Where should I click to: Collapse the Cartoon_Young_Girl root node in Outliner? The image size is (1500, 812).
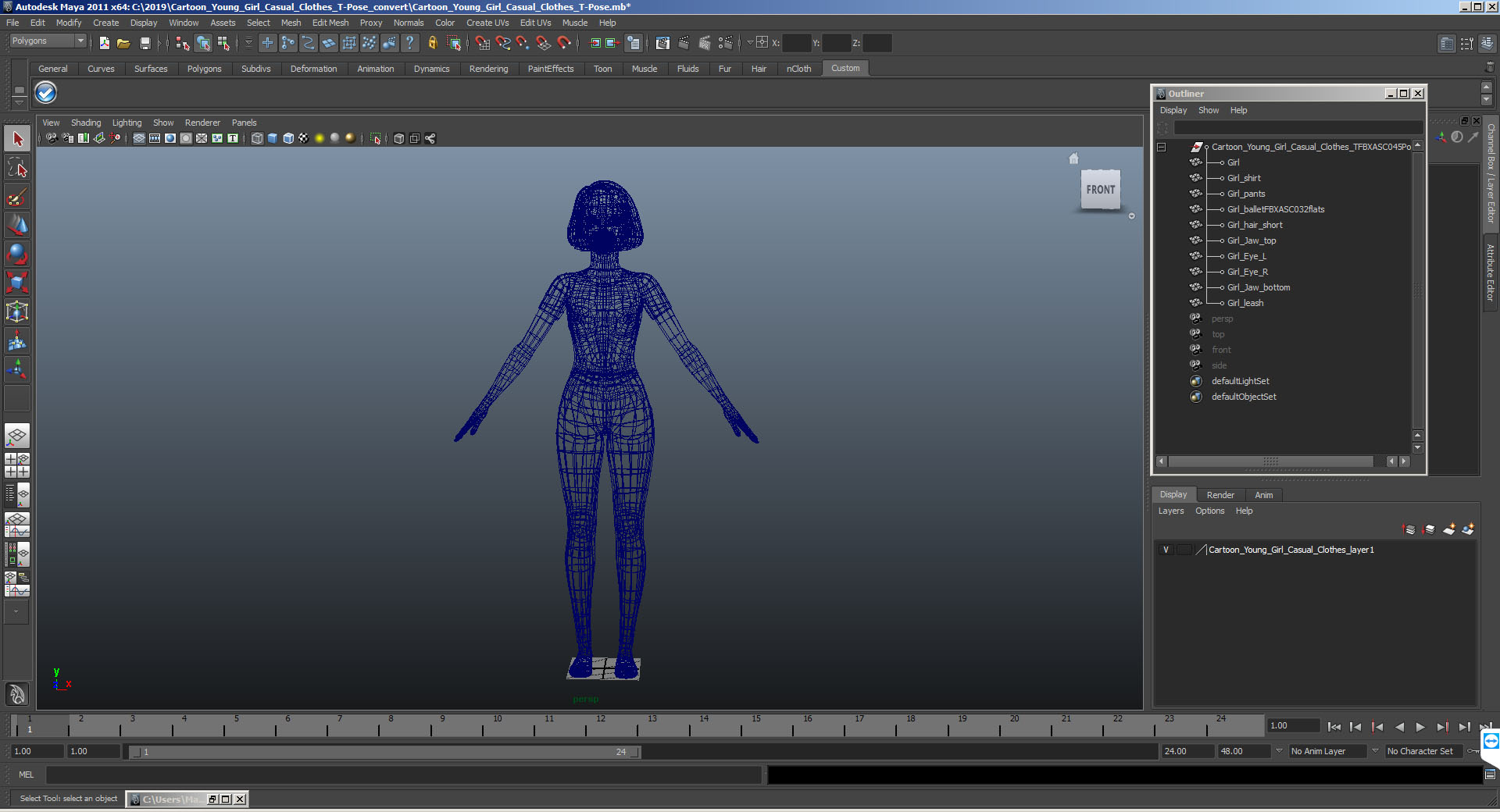coord(1162,147)
